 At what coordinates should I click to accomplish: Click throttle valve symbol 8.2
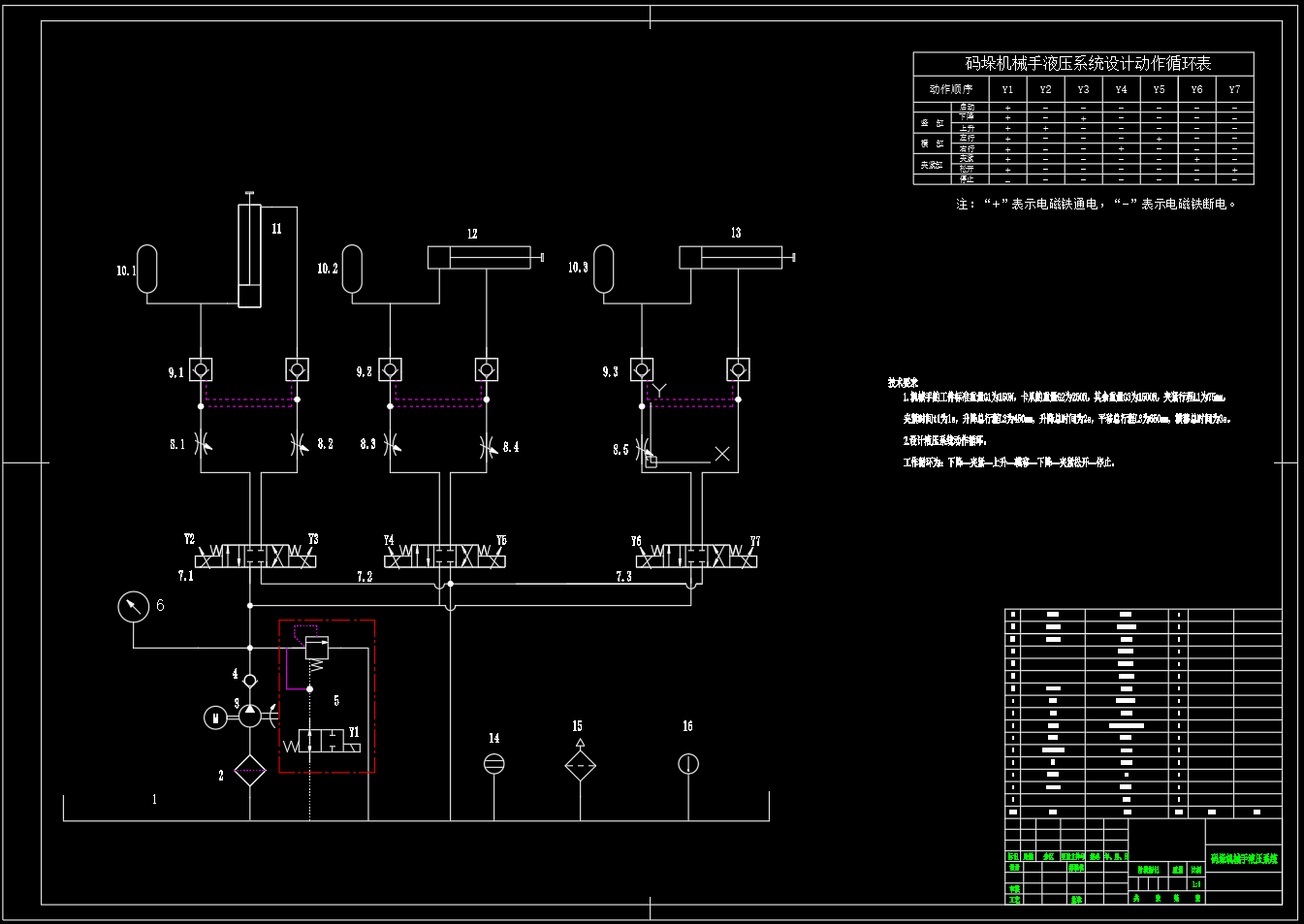298,444
